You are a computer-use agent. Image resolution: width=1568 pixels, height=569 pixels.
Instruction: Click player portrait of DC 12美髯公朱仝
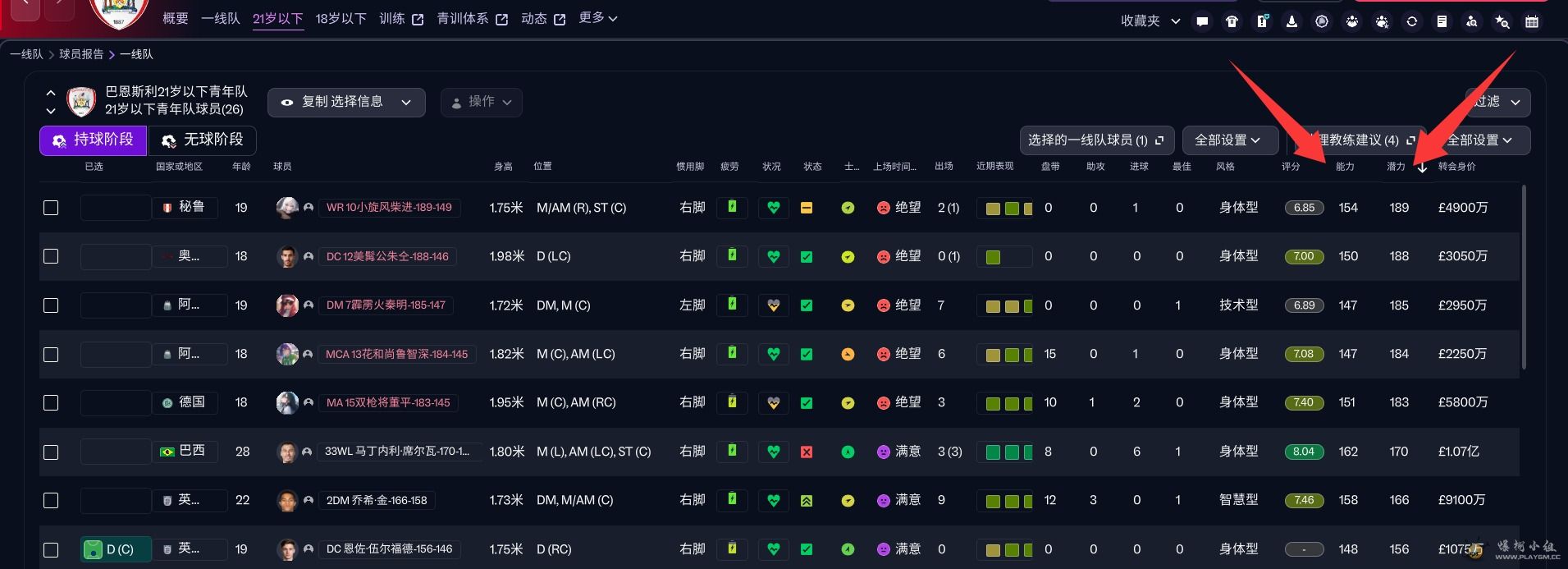point(287,256)
